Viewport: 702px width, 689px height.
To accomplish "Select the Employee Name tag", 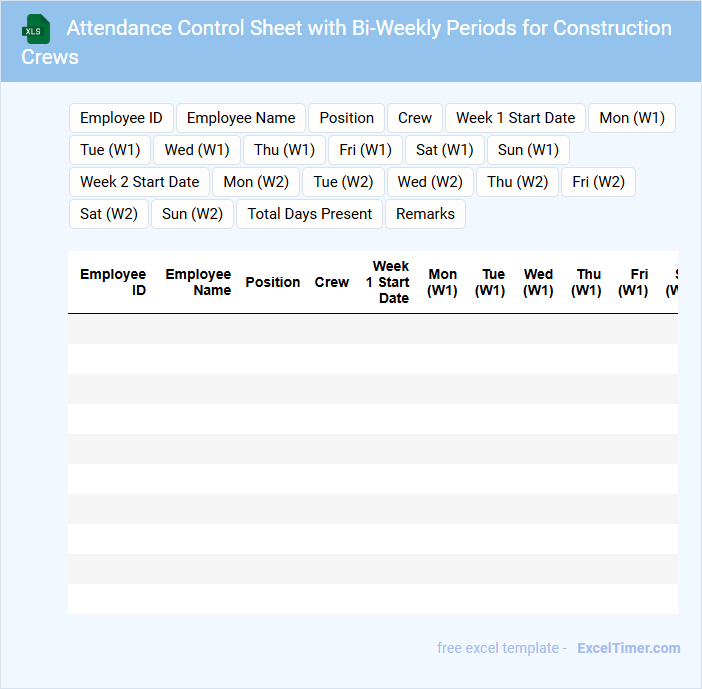I will [x=241, y=118].
